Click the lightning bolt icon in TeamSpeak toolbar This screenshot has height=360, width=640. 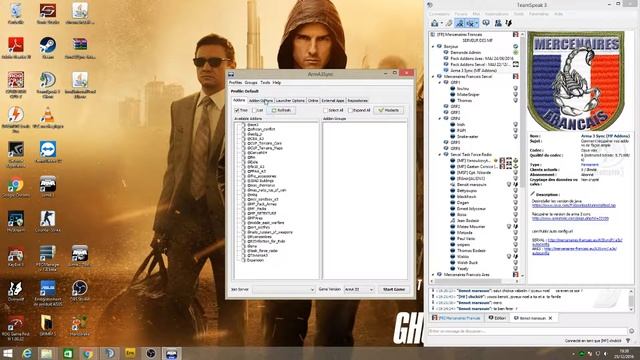pyautogui.click(x=509, y=23)
